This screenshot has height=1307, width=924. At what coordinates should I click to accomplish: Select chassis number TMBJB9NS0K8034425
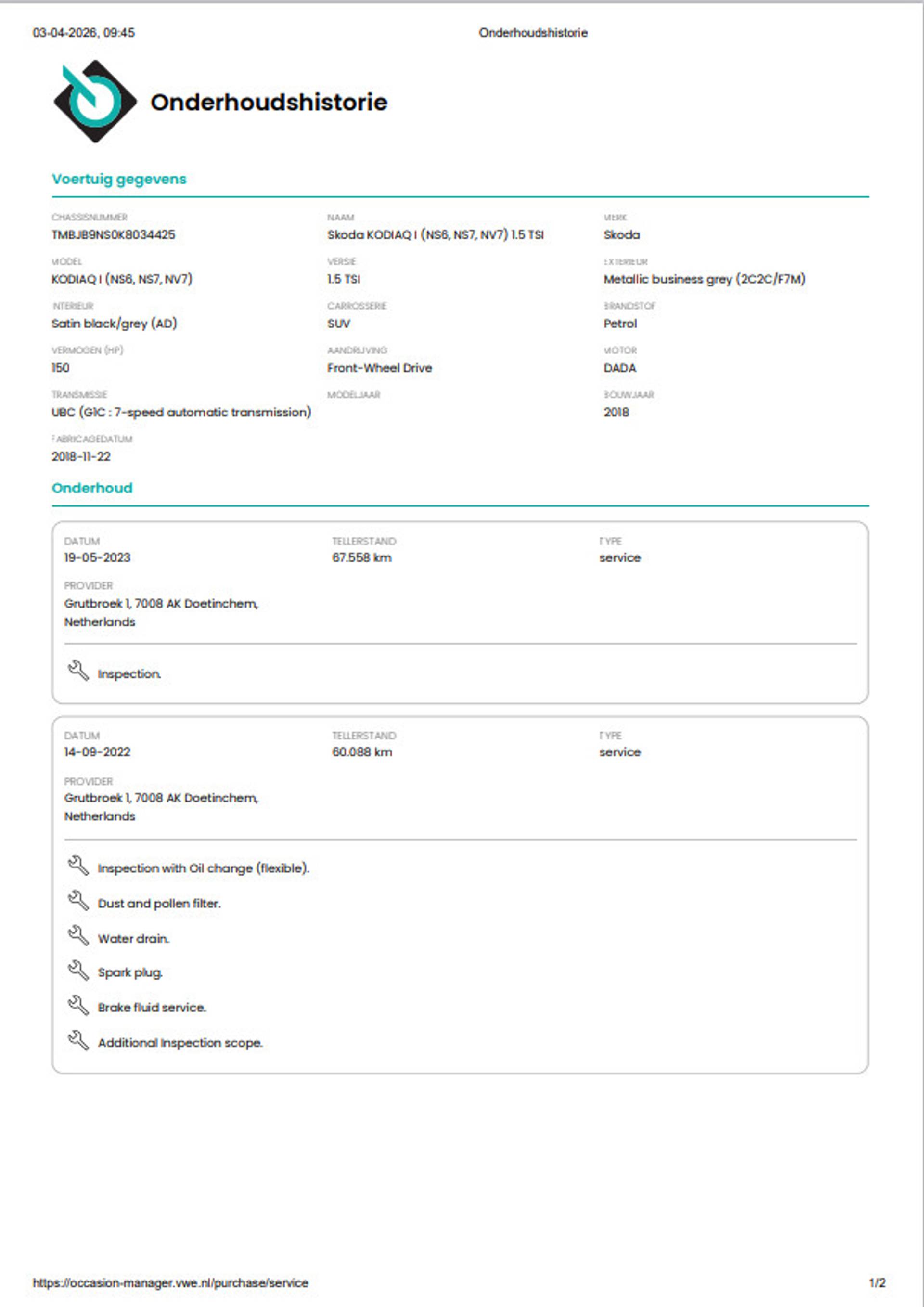113,234
